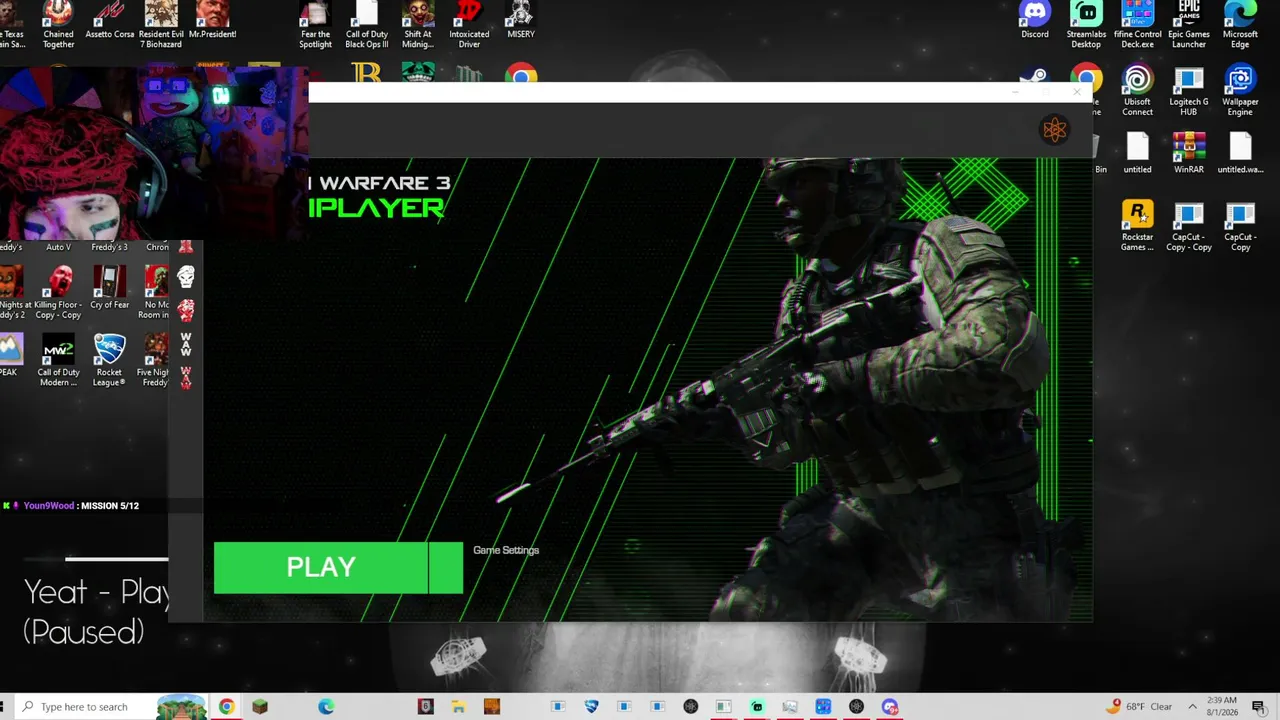The width and height of the screenshot is (1280, 720).
Task: Select the WinRAR desktop icon
Action: (x=1189, y=153)
